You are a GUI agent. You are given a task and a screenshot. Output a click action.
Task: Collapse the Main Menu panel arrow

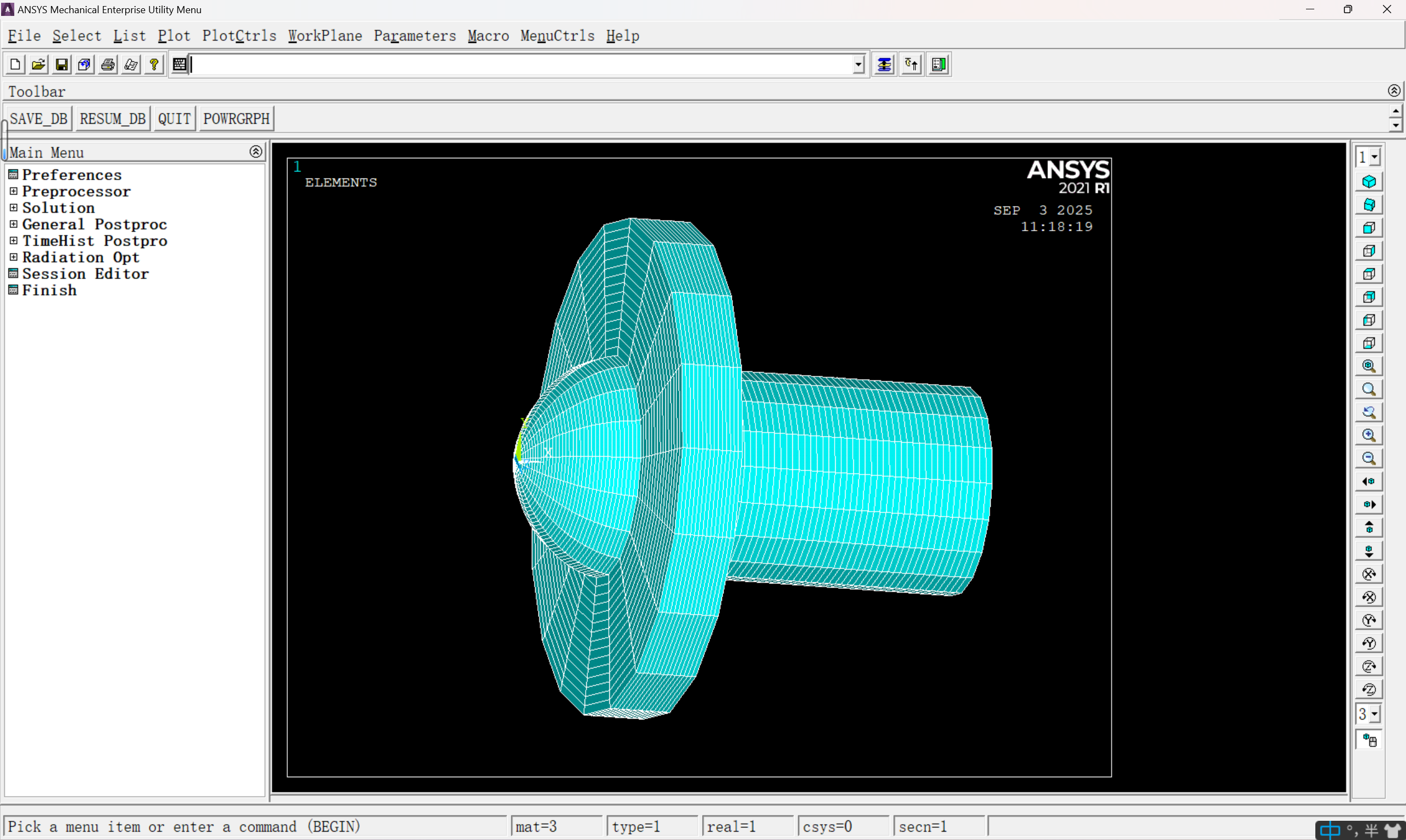(256, 152)
